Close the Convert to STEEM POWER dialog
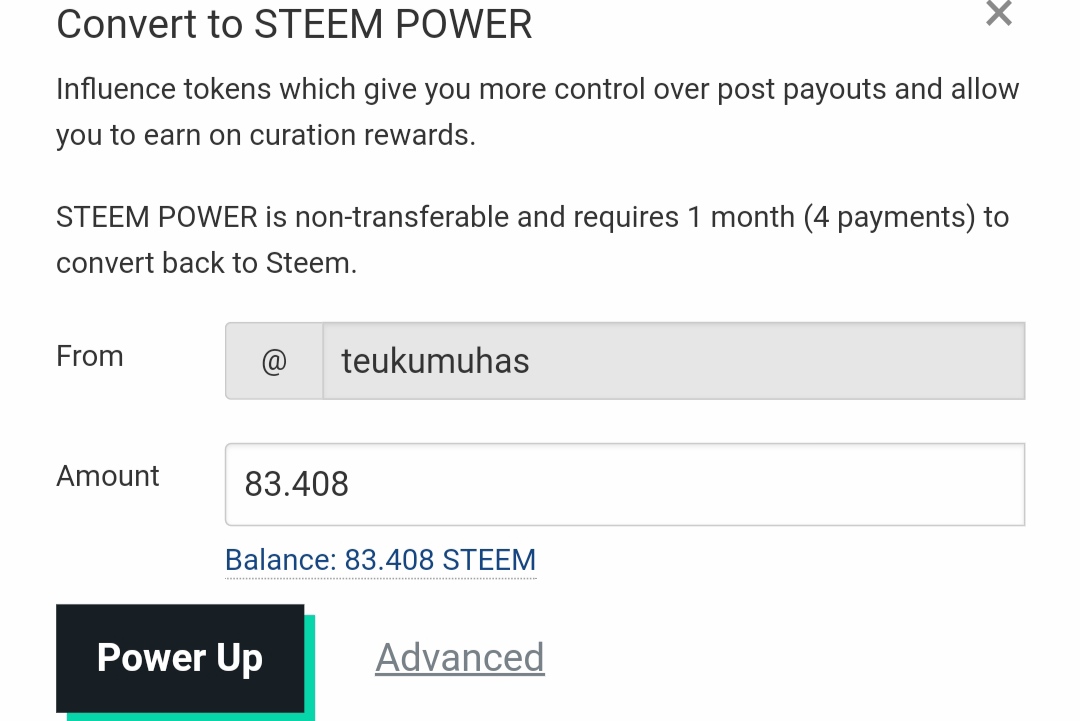 999,13
